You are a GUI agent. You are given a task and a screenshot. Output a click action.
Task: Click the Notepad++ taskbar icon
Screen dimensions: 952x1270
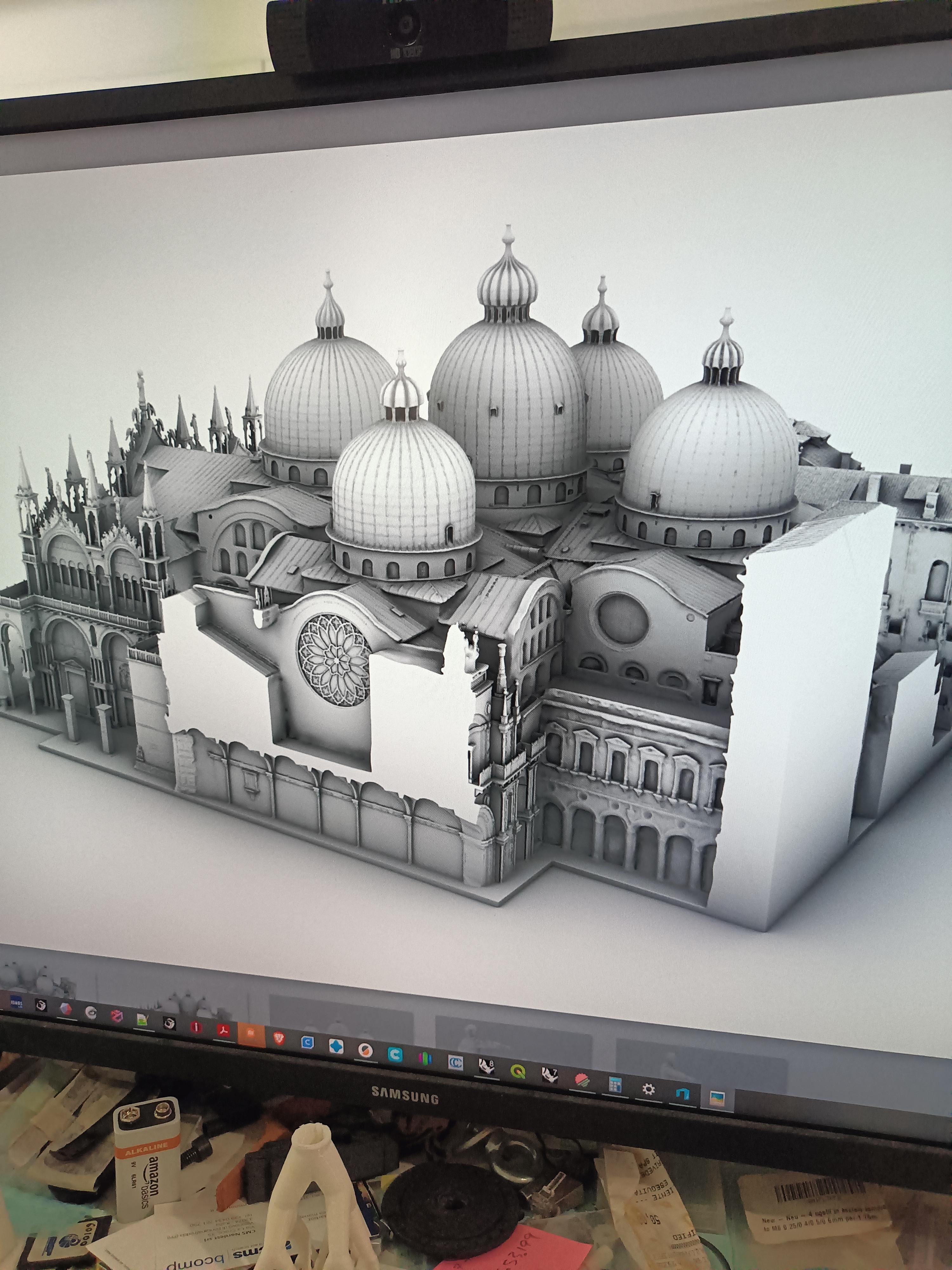click(x=142, y=1019)
